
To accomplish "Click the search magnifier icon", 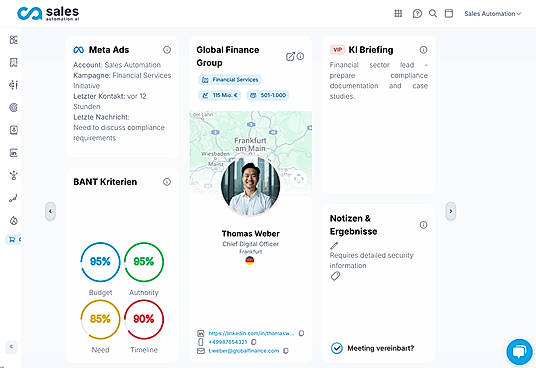I will click(x=433, y=13).
